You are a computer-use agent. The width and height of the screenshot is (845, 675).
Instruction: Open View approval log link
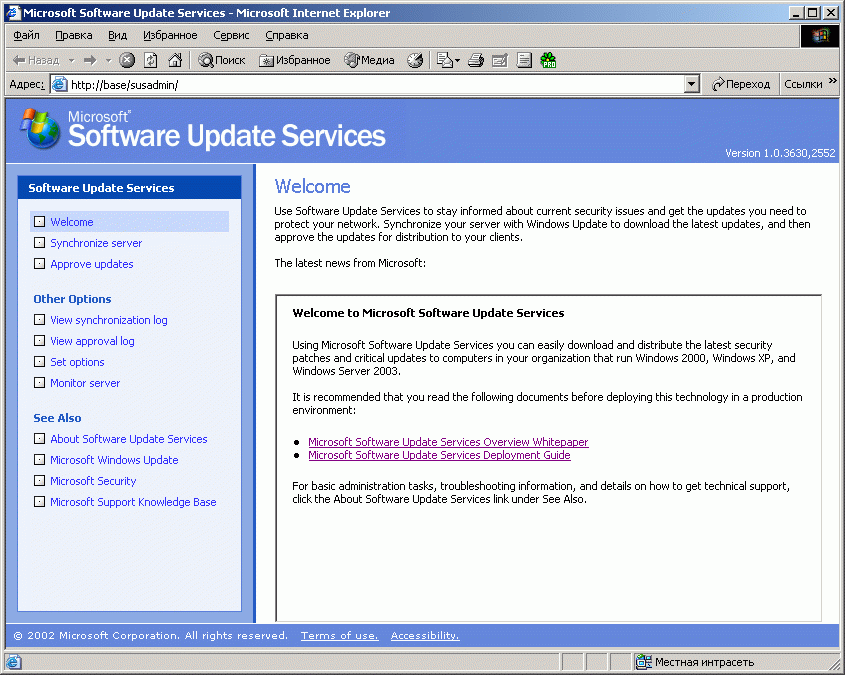tap(92, 341)
